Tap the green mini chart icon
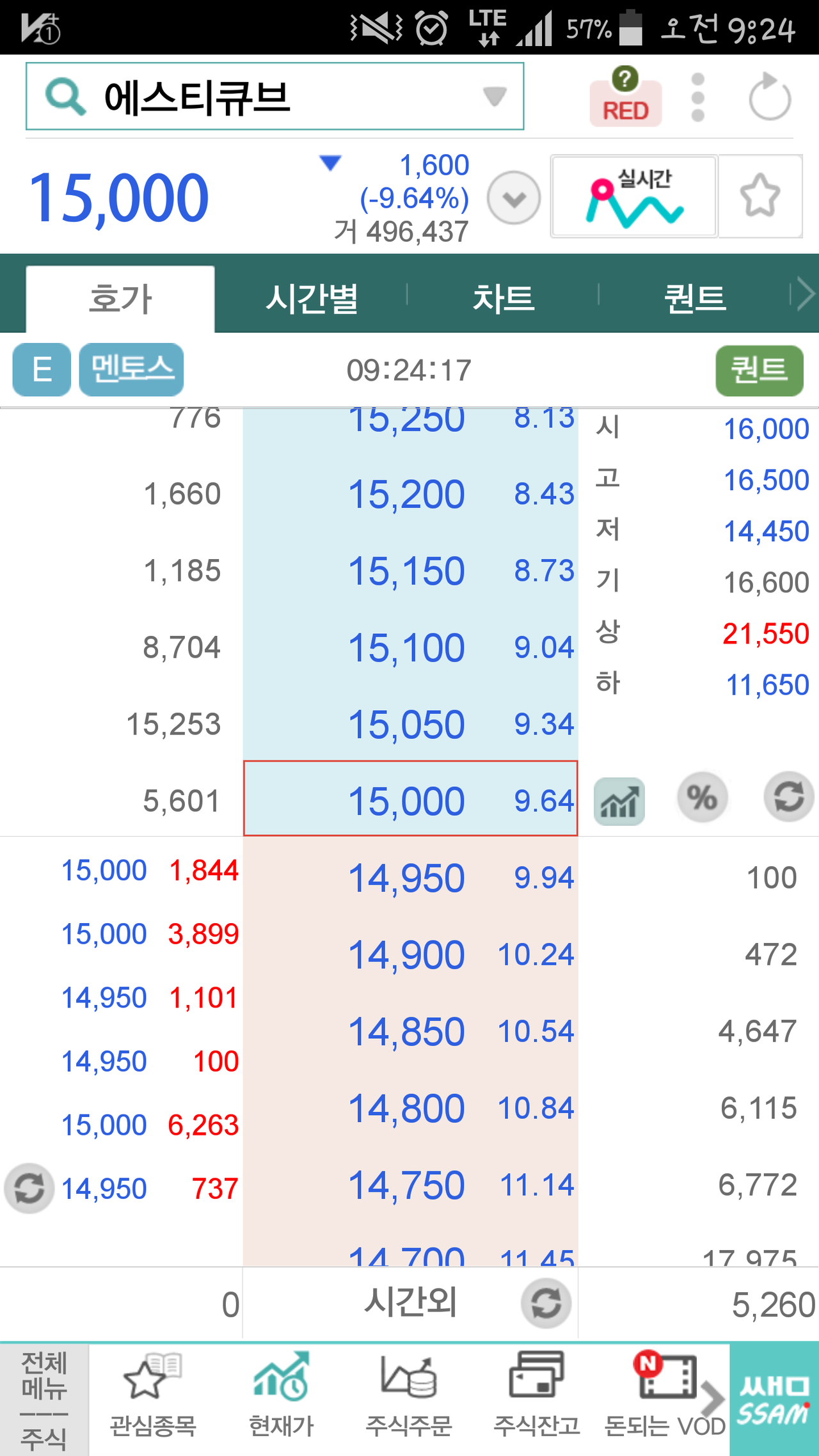 619,801
